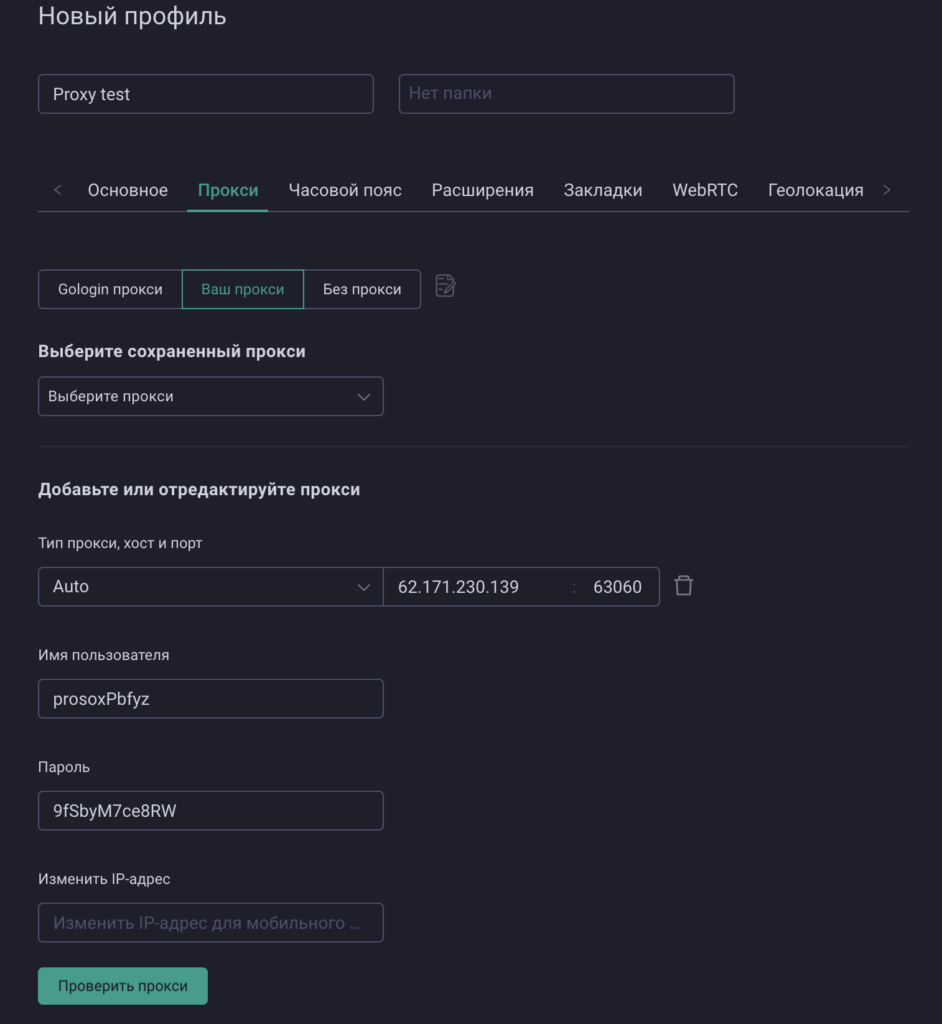The width and height of the screenshot is (942, 1024).
Task: Open the Закладки tab
Action: coord(602,189)
